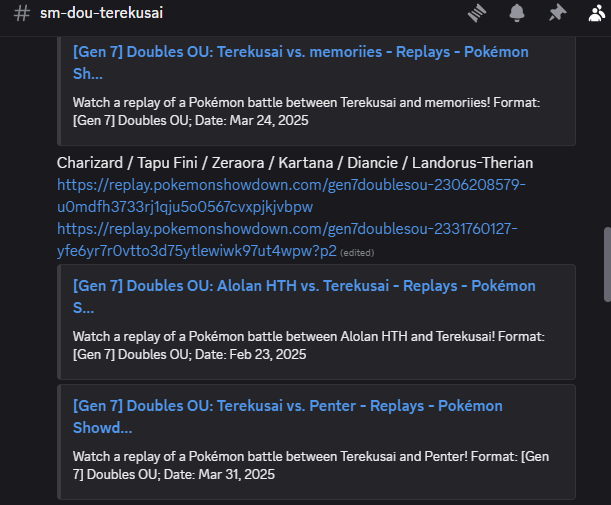Click the channel hashtag icon

pos(22,13)
